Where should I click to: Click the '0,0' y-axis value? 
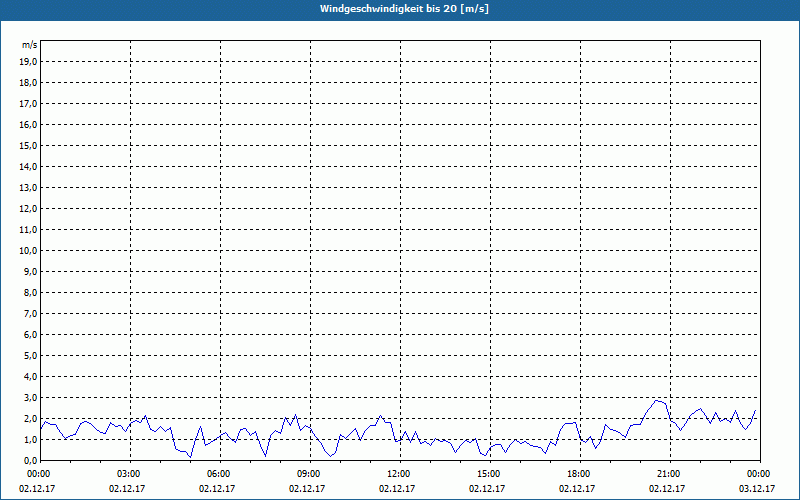30,460
